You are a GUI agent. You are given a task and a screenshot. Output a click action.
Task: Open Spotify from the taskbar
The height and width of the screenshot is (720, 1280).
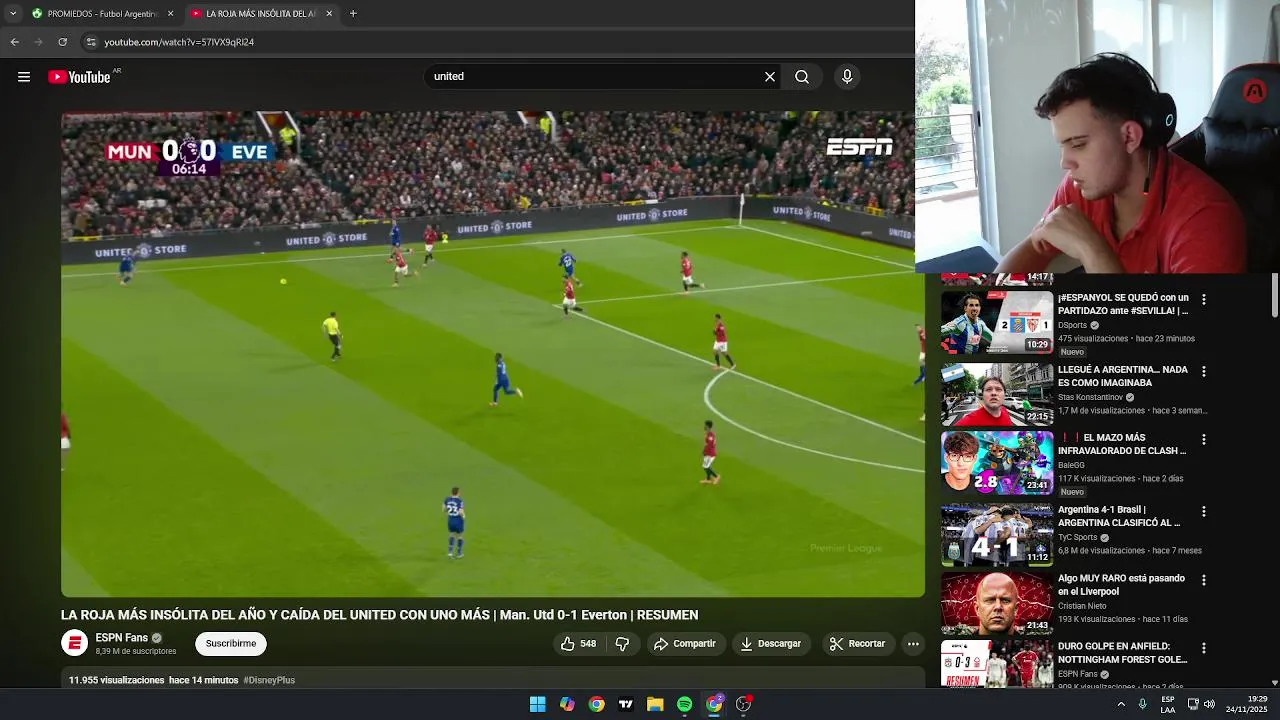tap(684, 704)
